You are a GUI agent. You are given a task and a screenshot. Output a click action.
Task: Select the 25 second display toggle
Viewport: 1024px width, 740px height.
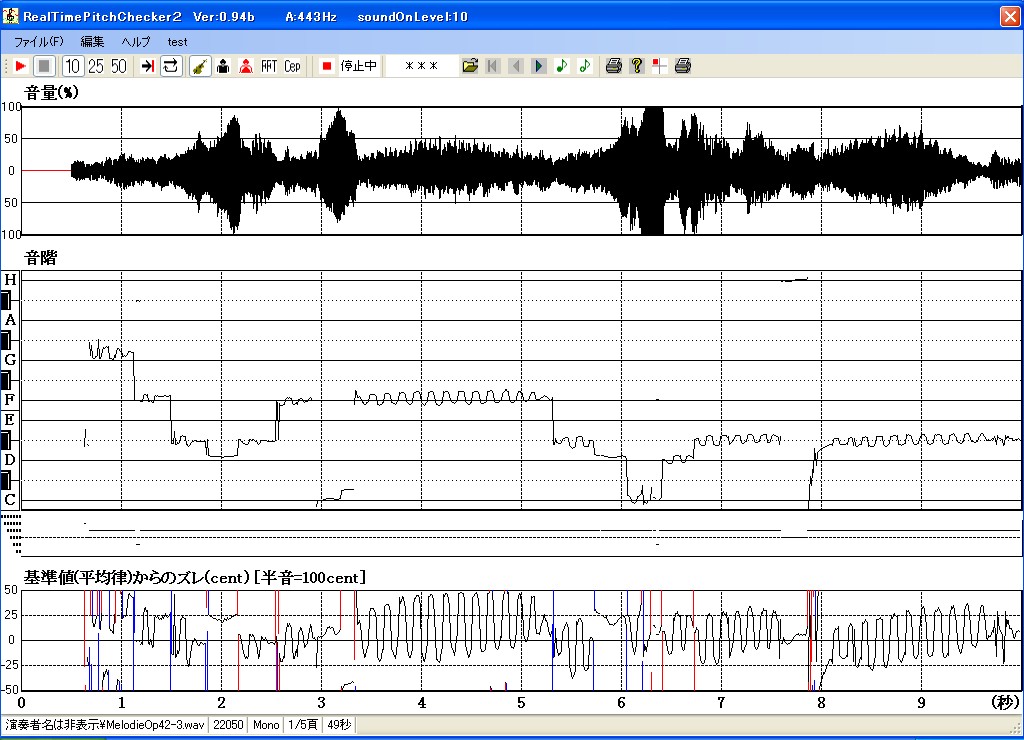pos(96,66)
